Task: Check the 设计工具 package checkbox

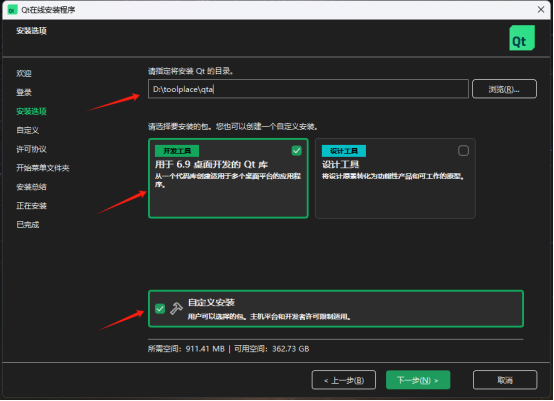Action: click(463, 151)
